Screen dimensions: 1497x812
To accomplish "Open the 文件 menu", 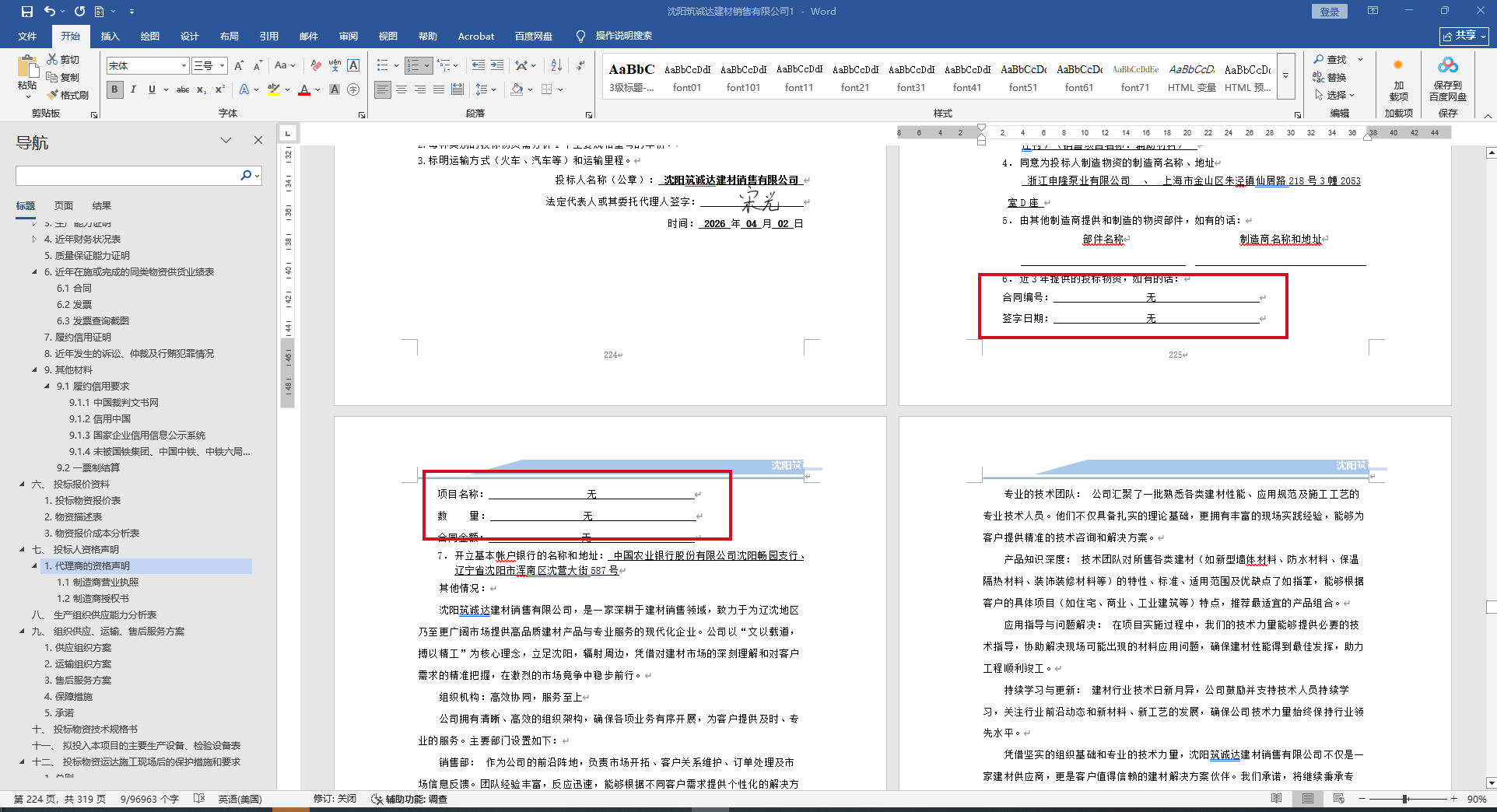I will tap(27, 36).
